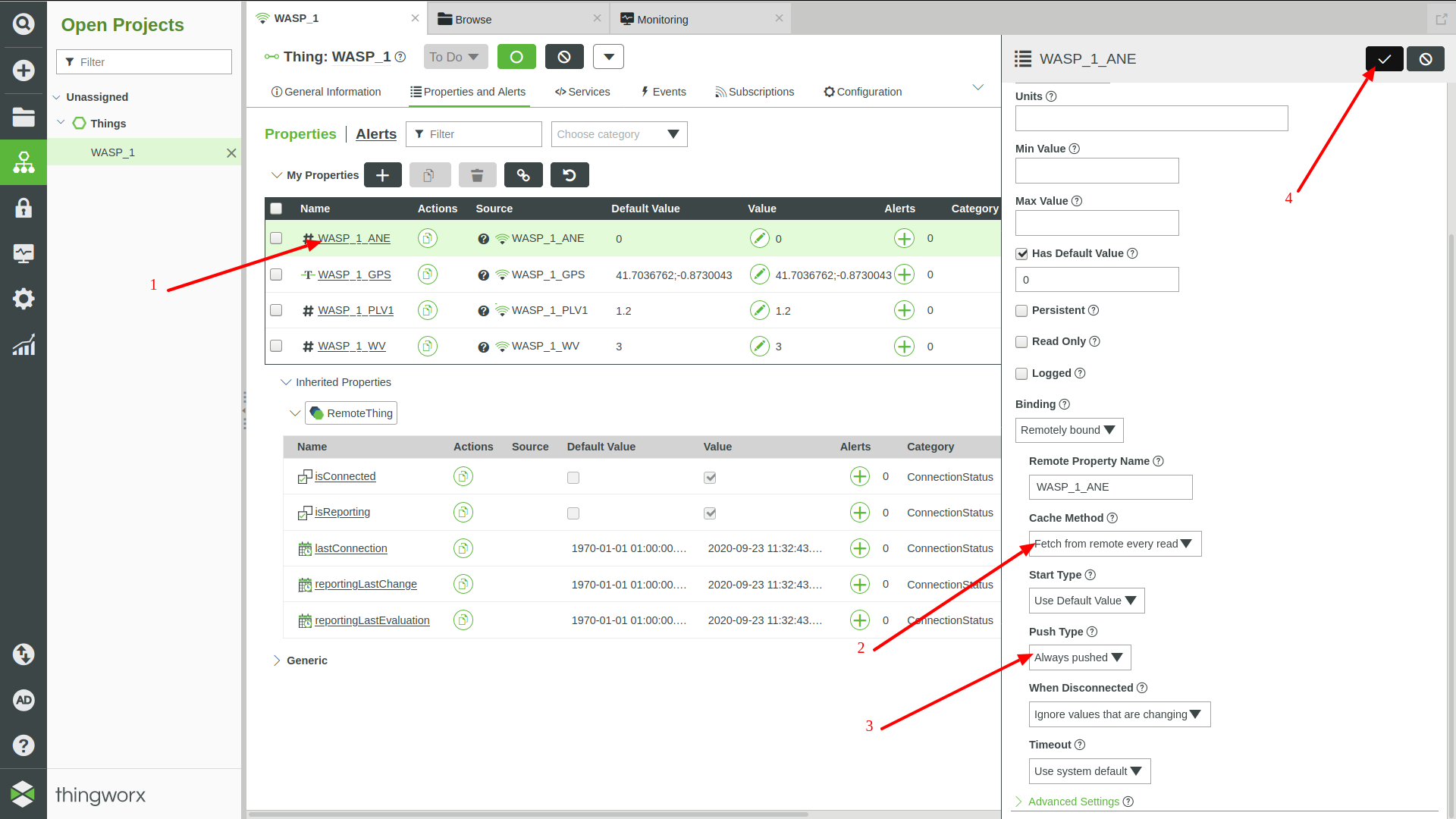Enable the Read Only checkbox
The height and width of the screenshot is (819, 1456).
1021,341
